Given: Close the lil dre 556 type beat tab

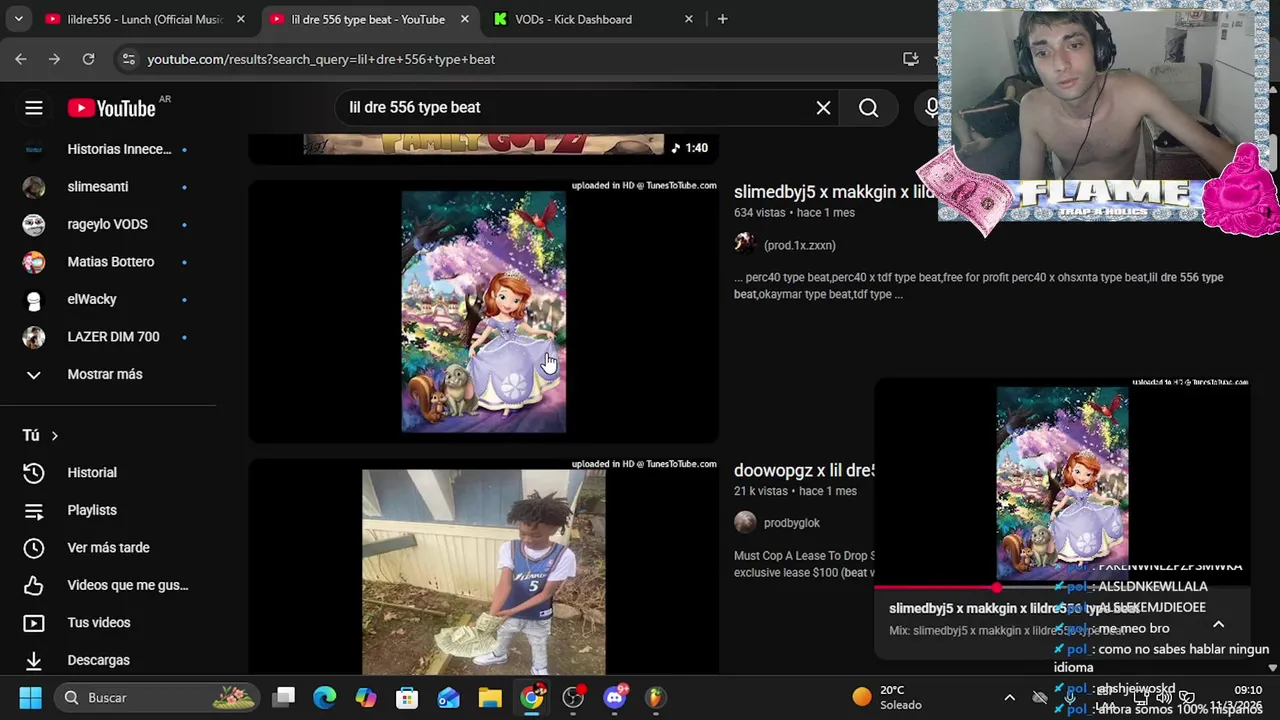Looking at the screenshot, I should 464,19.
